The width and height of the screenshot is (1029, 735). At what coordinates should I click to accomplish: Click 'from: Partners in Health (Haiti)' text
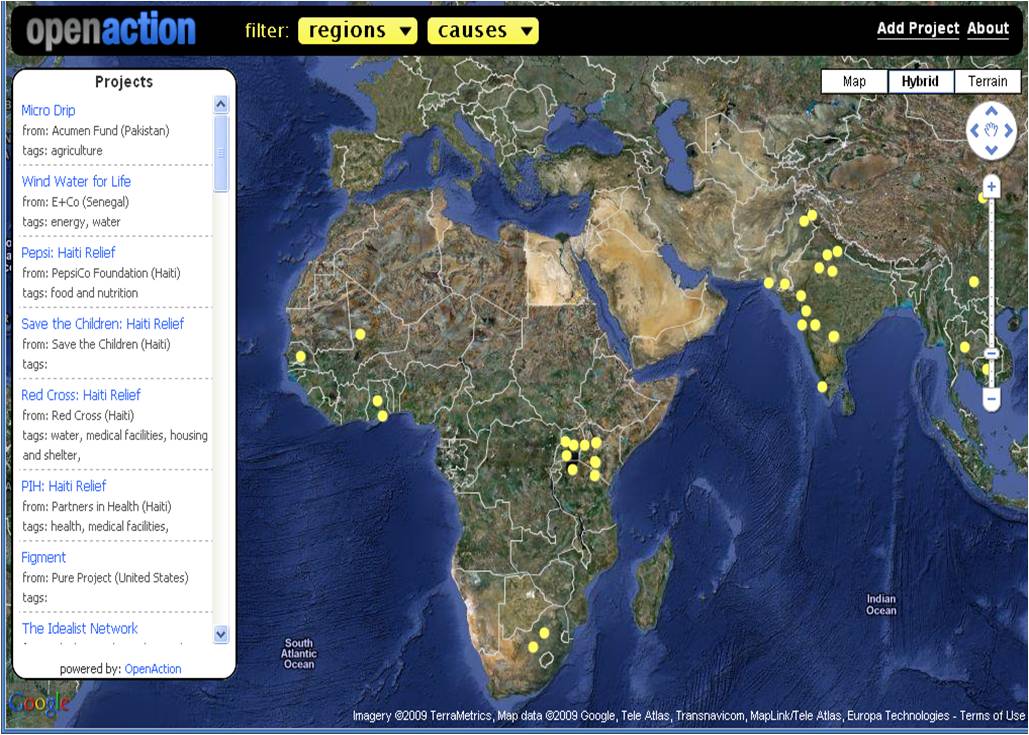97,507
